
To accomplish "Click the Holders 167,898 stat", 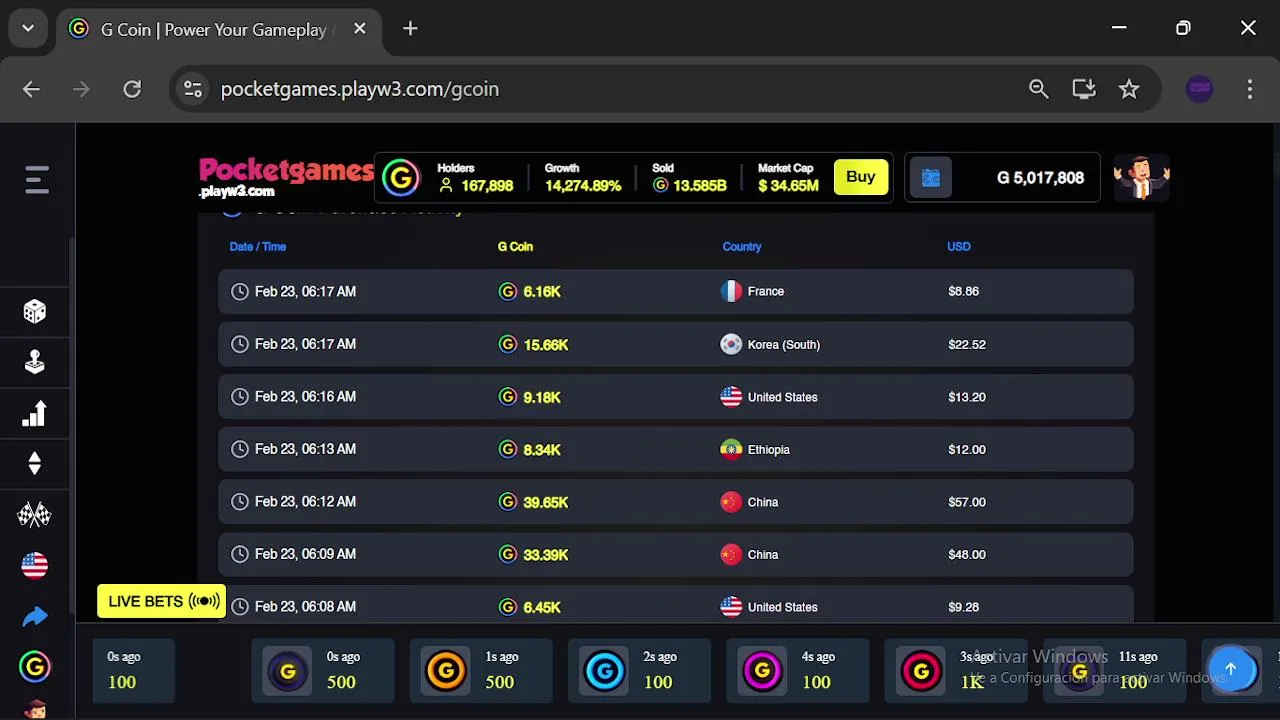I will 475,178.
